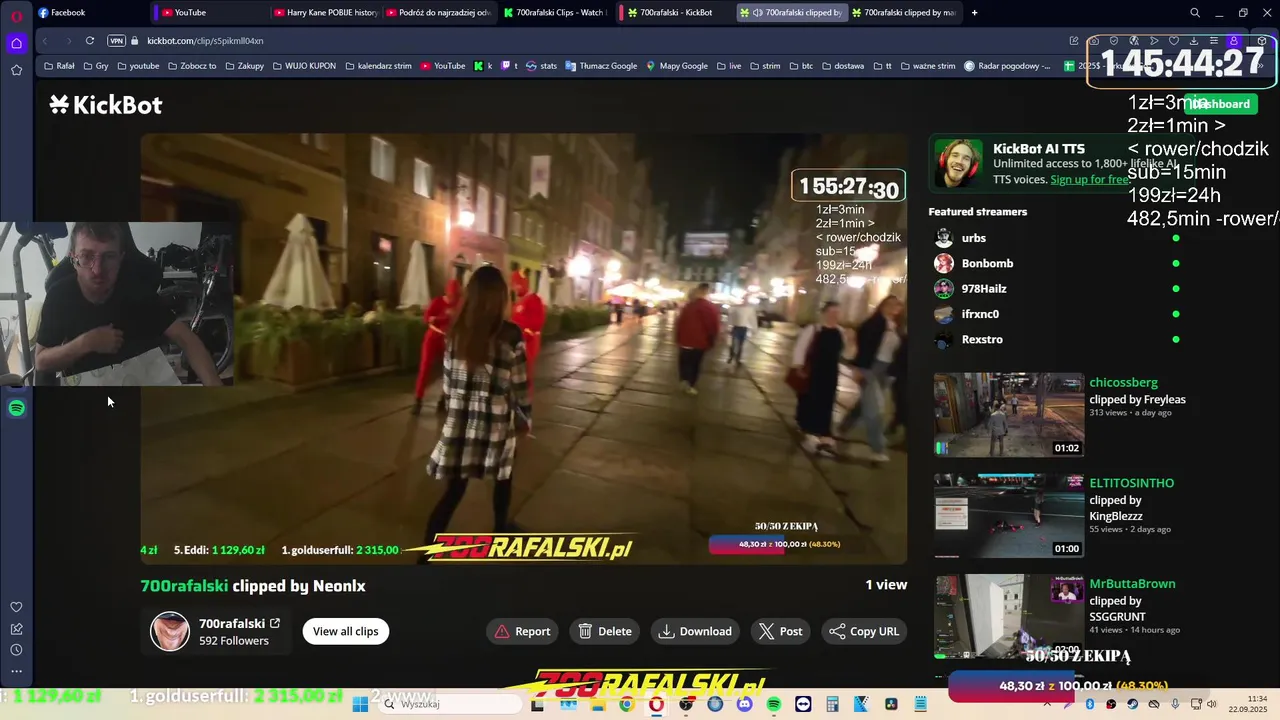
Task: Select featured streamer Rexstro
Action: 982,339
